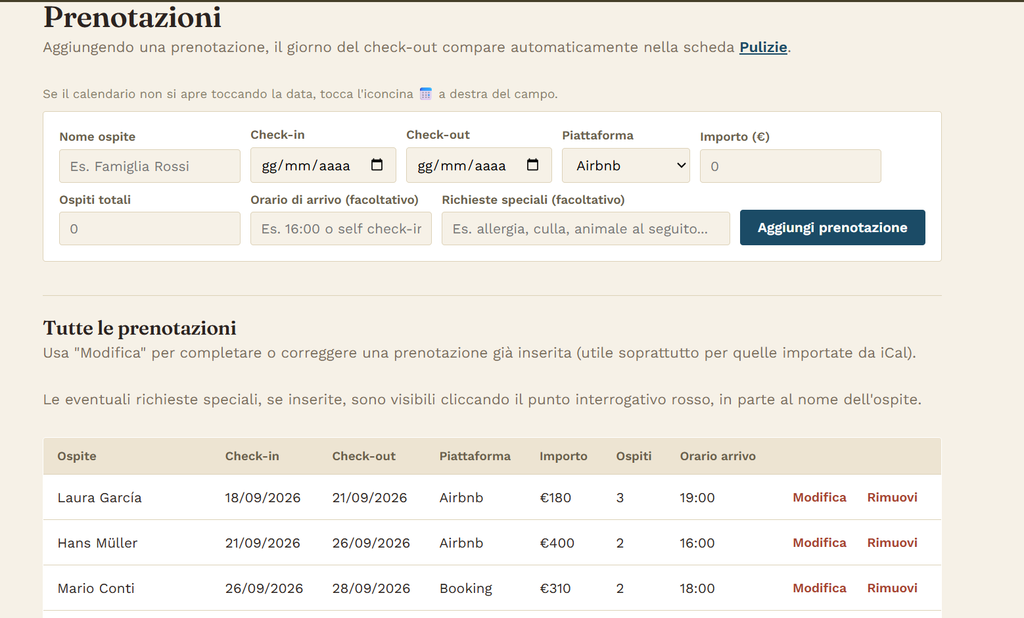Viewport: 1024px width, 618px height.
Task: Remove Laura García's booking via Rimuovi
Action: [x=892, y=497]
